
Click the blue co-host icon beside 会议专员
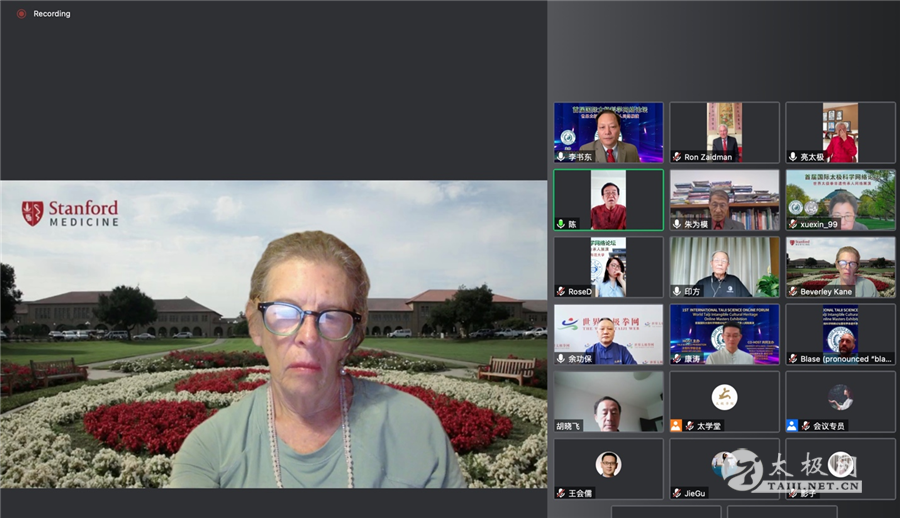click(793, 426)
